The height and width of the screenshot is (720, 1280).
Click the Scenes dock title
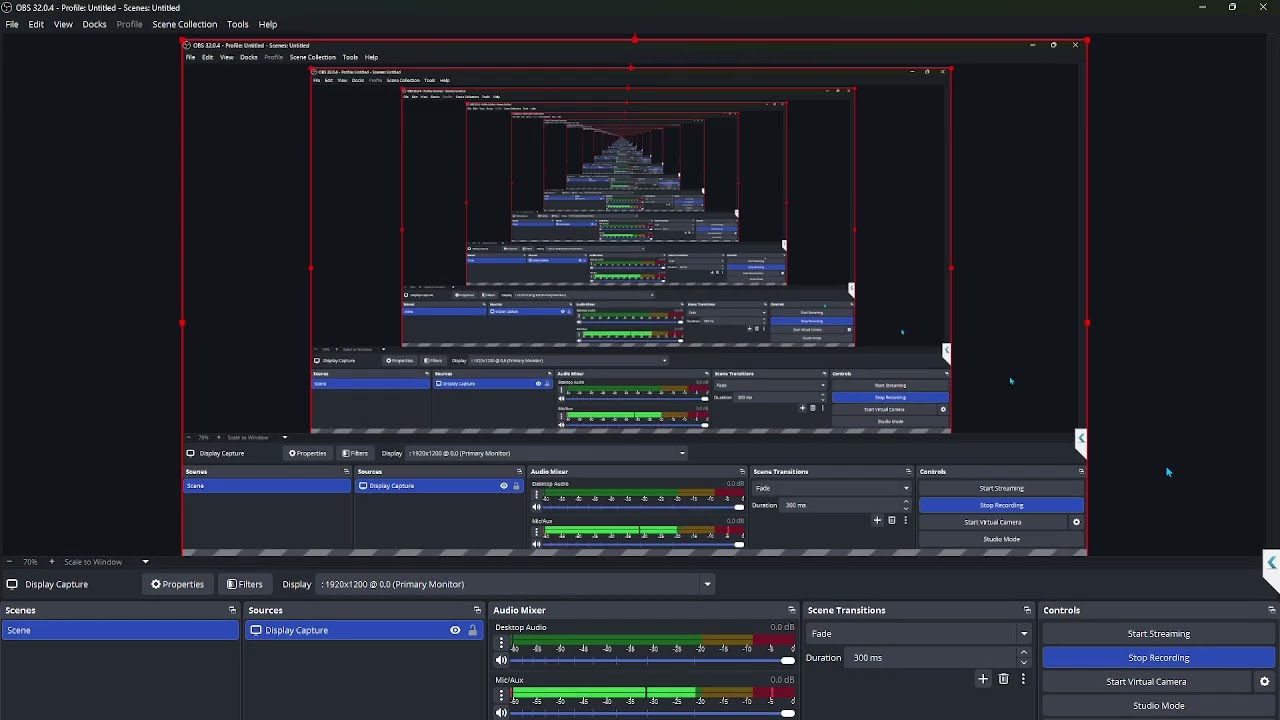coord(20,610)
